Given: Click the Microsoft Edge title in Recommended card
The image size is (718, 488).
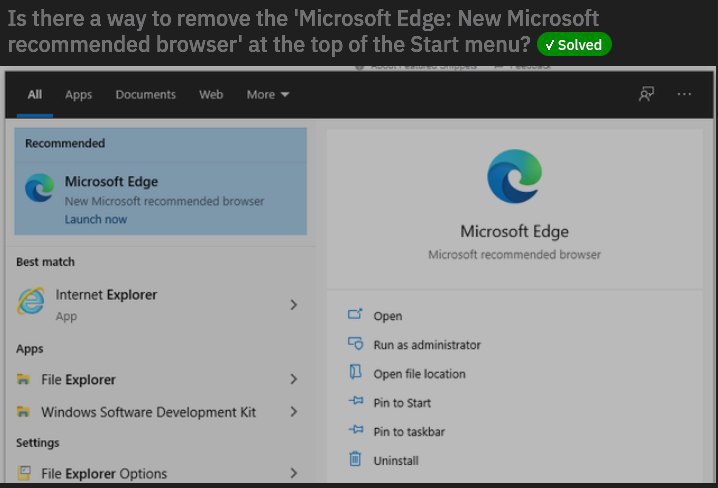Looking at the screenshot, I should click(x=111, y=182).
